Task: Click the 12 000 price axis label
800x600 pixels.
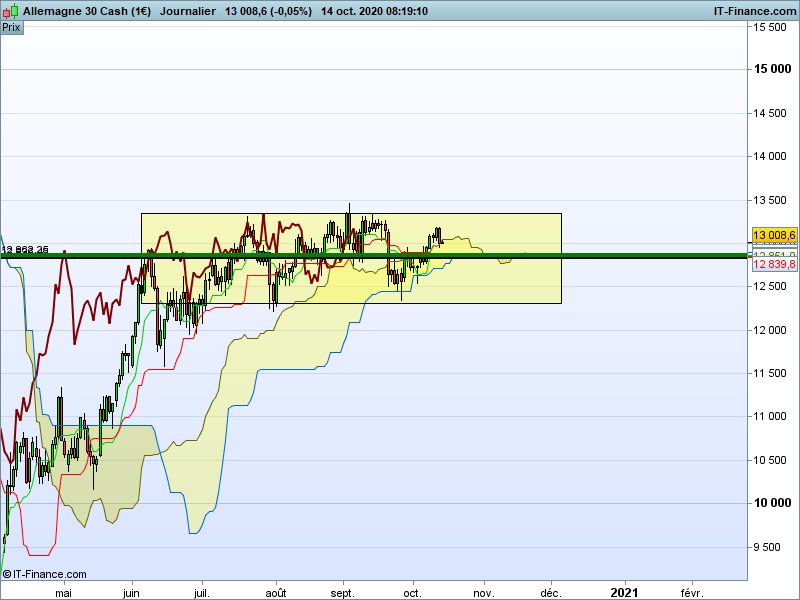Action: [770, 330]
